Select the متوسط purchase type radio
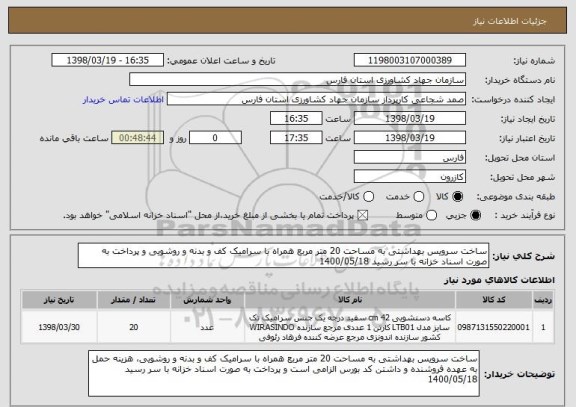 point(431,216)
